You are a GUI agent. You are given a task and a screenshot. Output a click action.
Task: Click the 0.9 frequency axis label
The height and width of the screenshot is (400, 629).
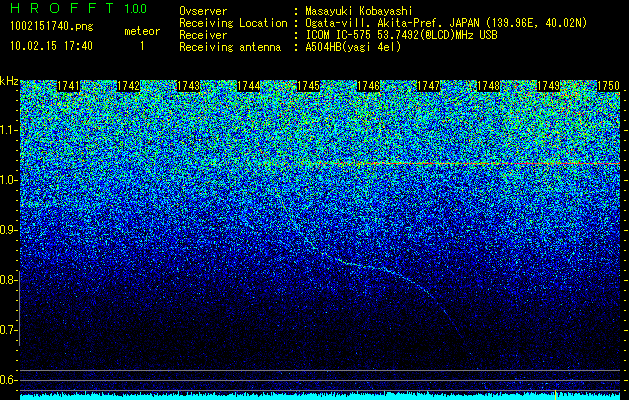point(8,230)
